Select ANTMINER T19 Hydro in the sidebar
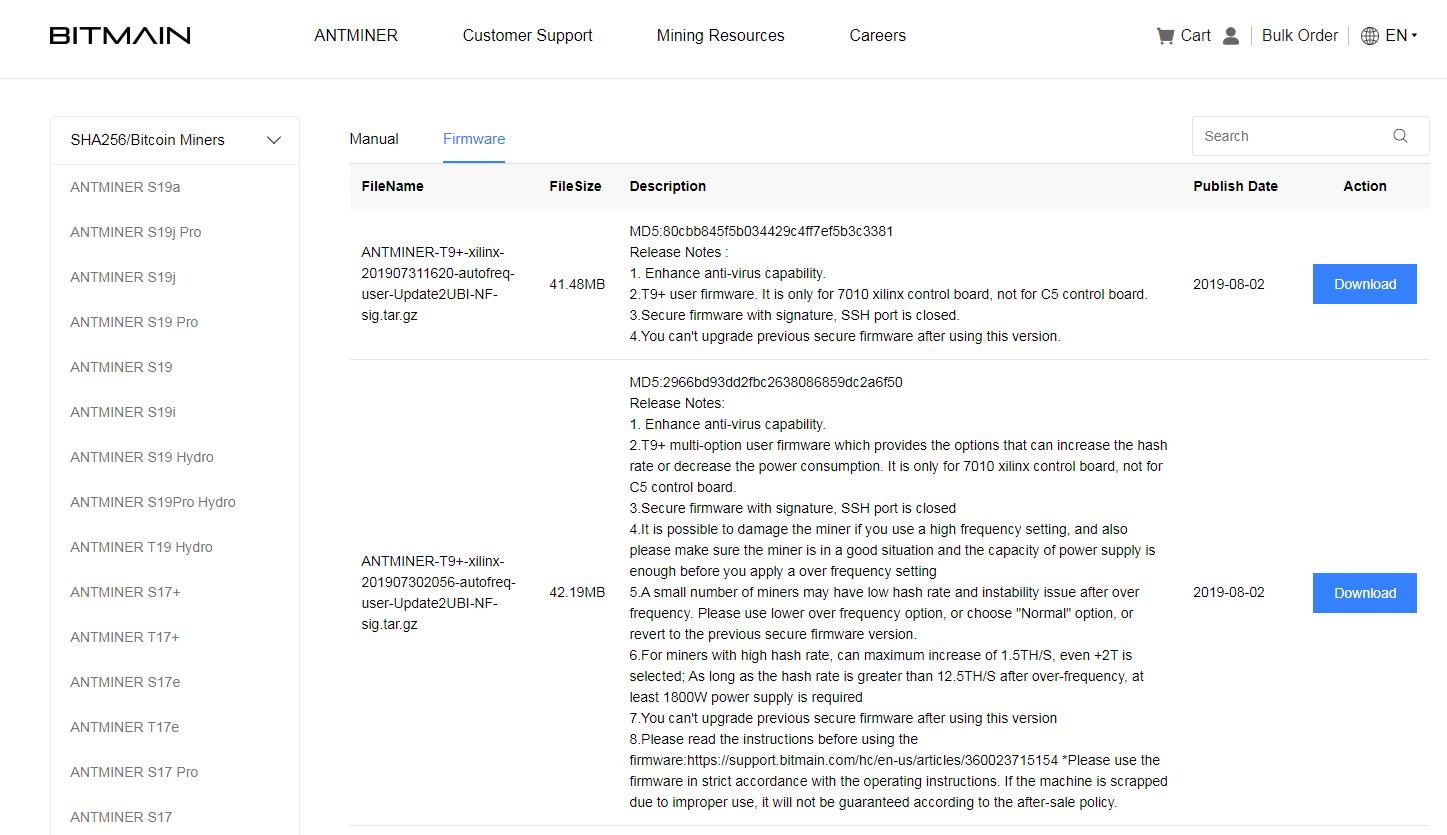The height and width of the screenshot is (835, 1447). (x=140, y=547)
